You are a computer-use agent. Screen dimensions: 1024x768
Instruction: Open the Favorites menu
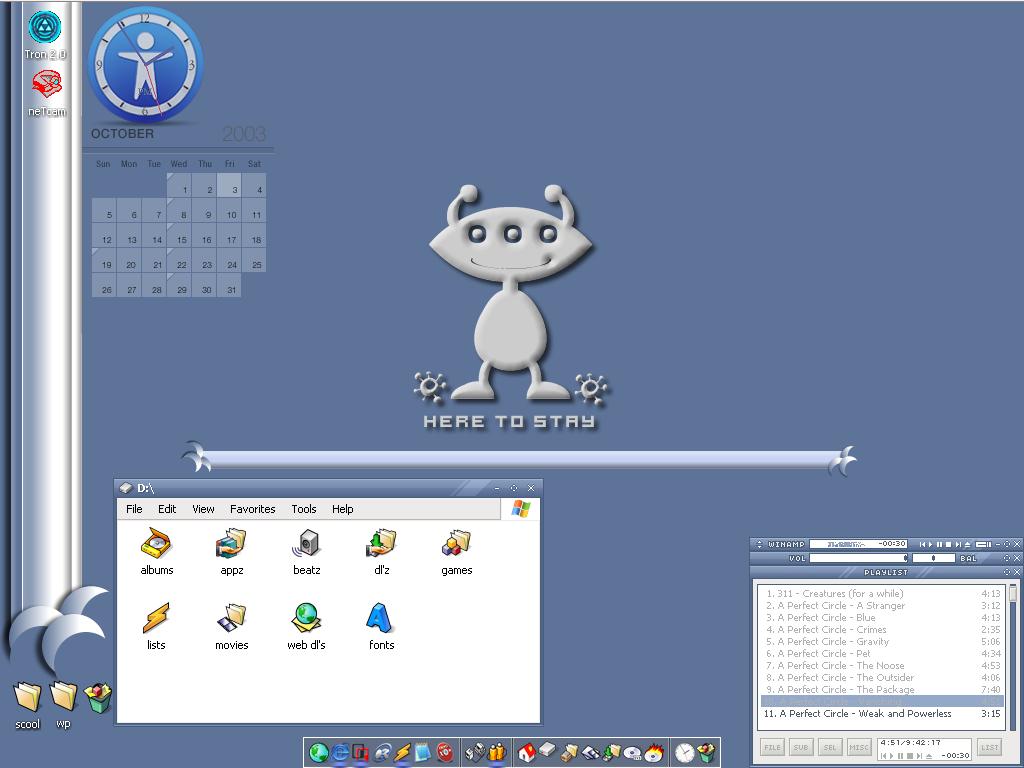click(252, 509)
